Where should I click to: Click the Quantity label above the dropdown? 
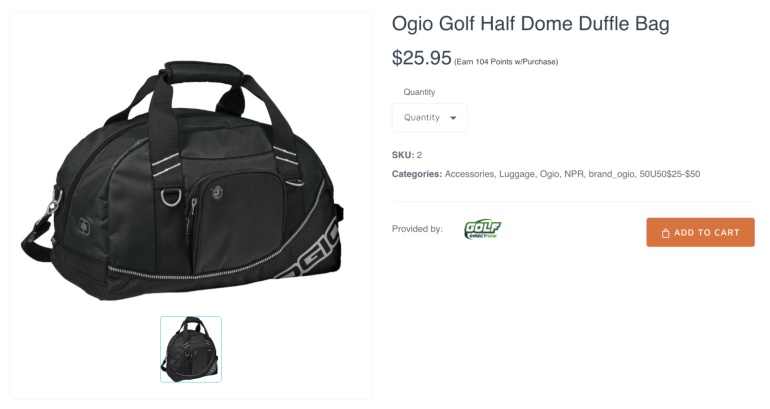(419, 92)
